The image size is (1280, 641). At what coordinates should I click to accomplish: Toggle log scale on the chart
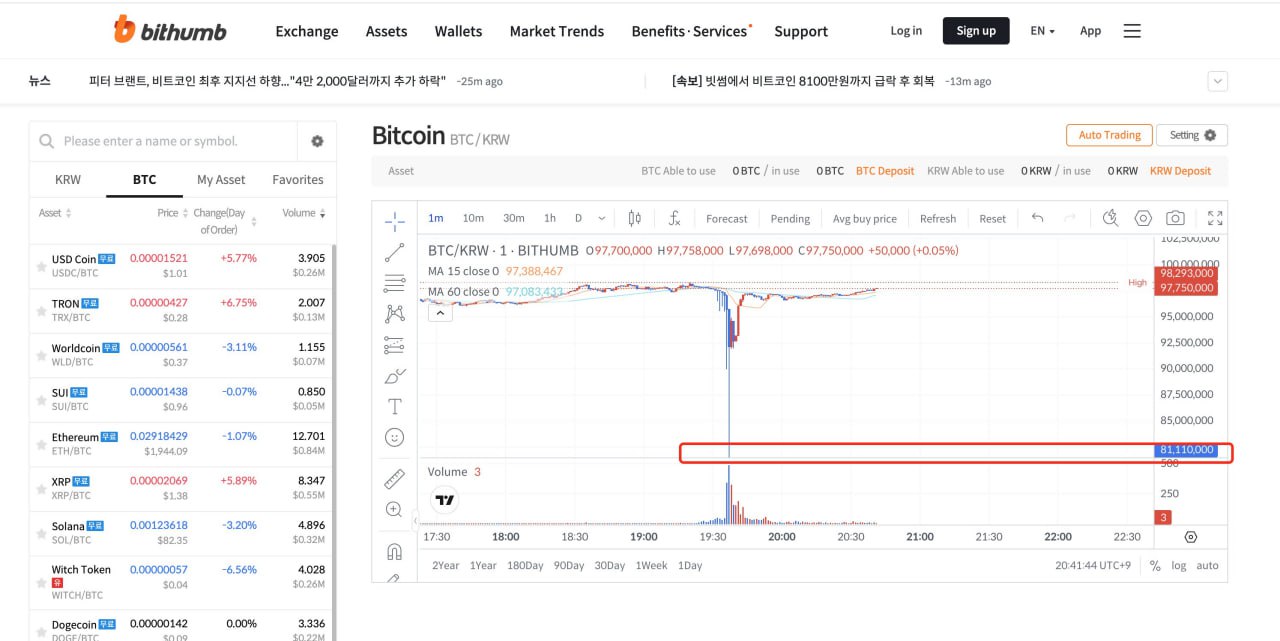(x=1179, y=565)
